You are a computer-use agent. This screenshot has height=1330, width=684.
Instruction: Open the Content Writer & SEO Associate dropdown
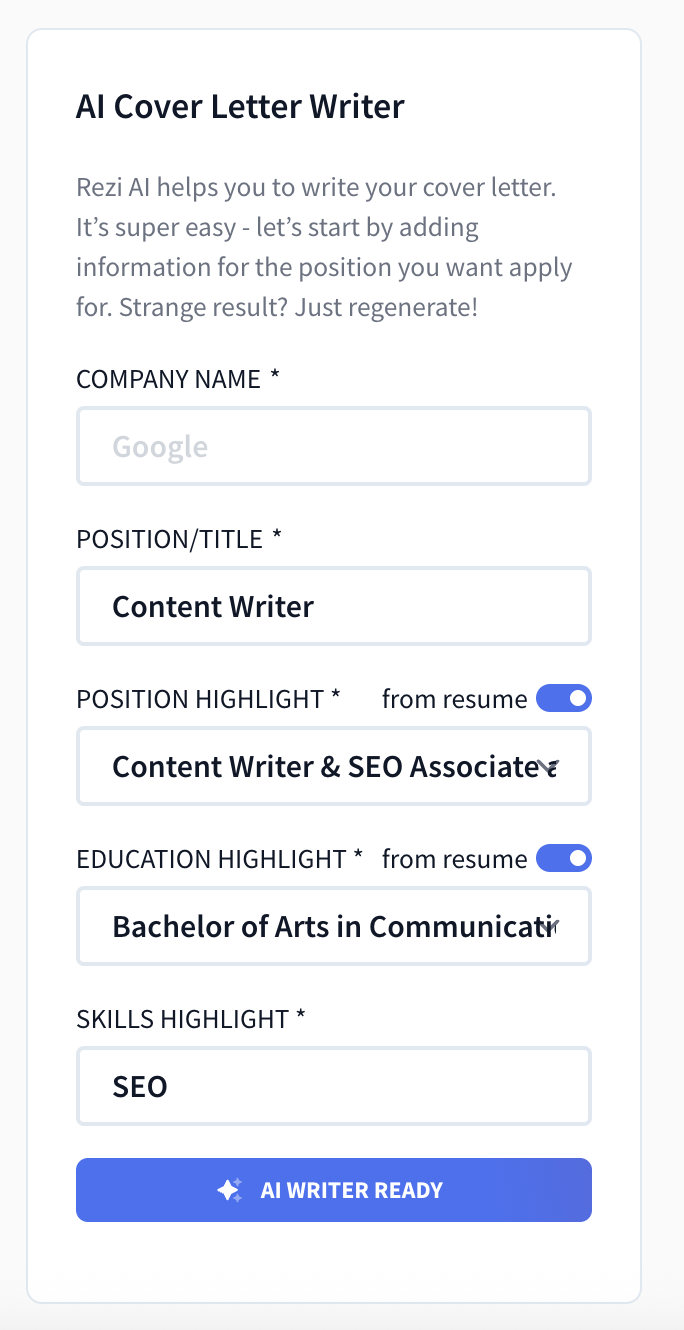tap(334, 765)
